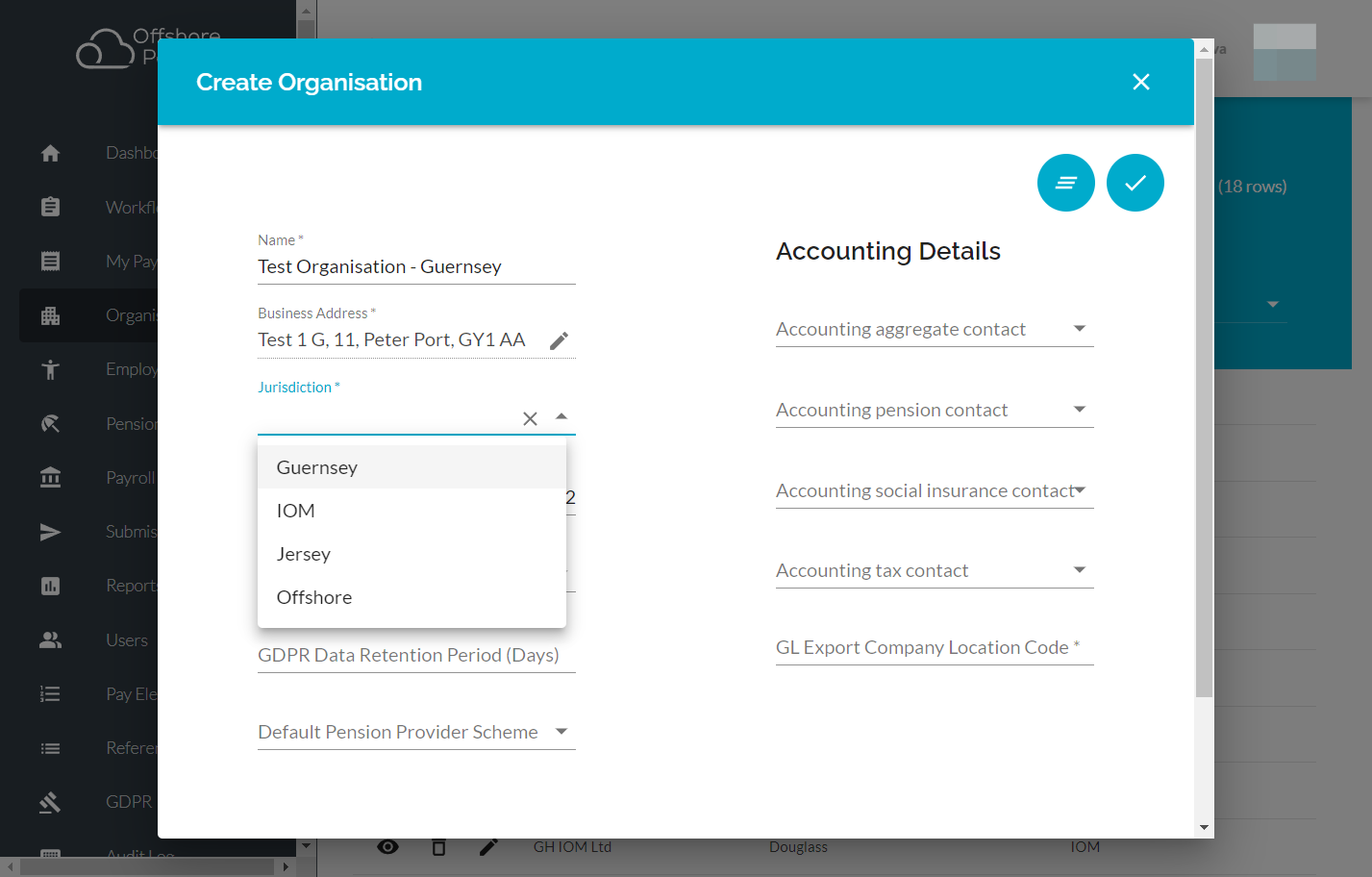Select the Payroll bank icon

(x=51, y=477)
